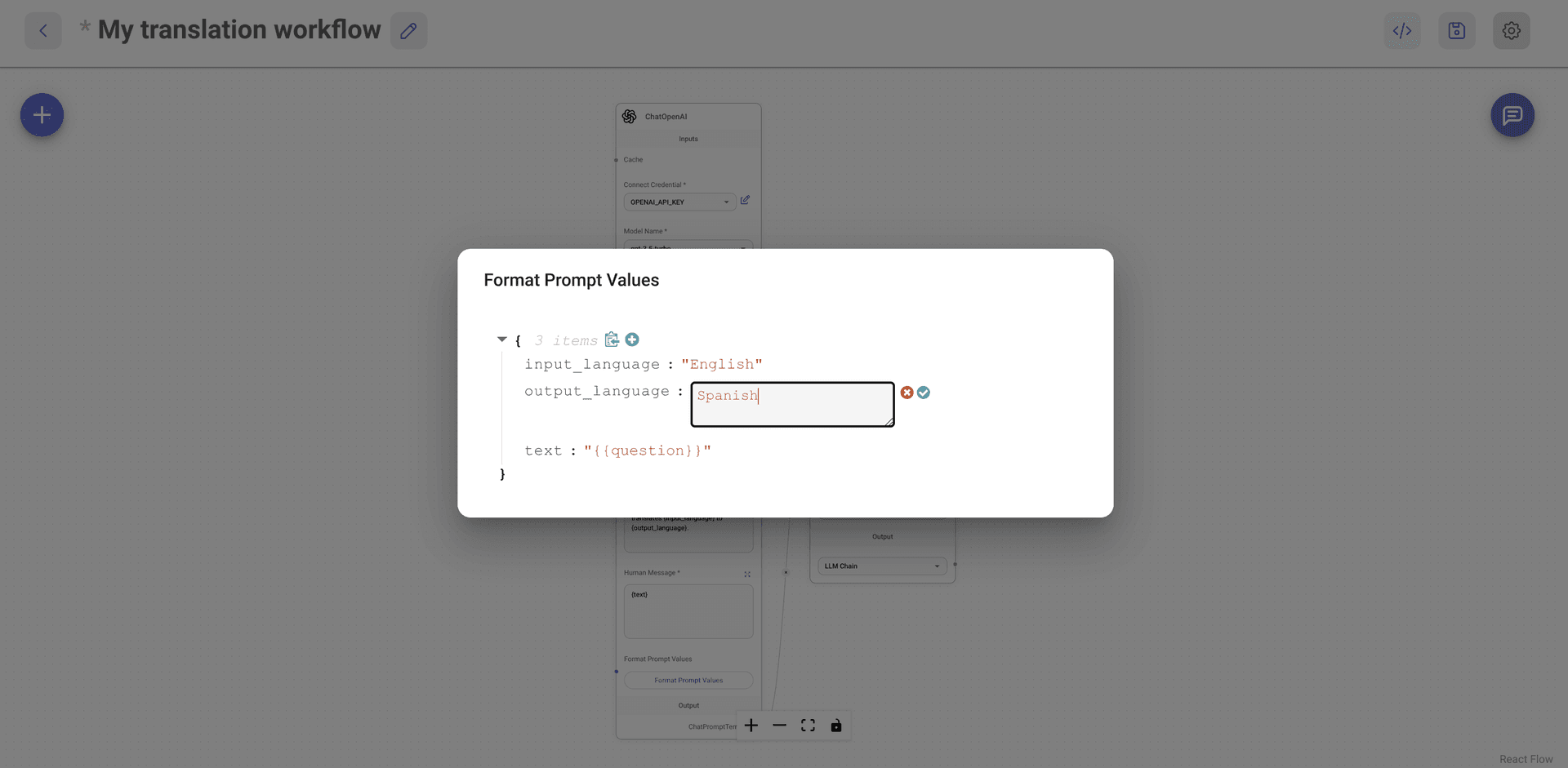Save the chatflow with the disk icon

click(x=1457, y=31)
